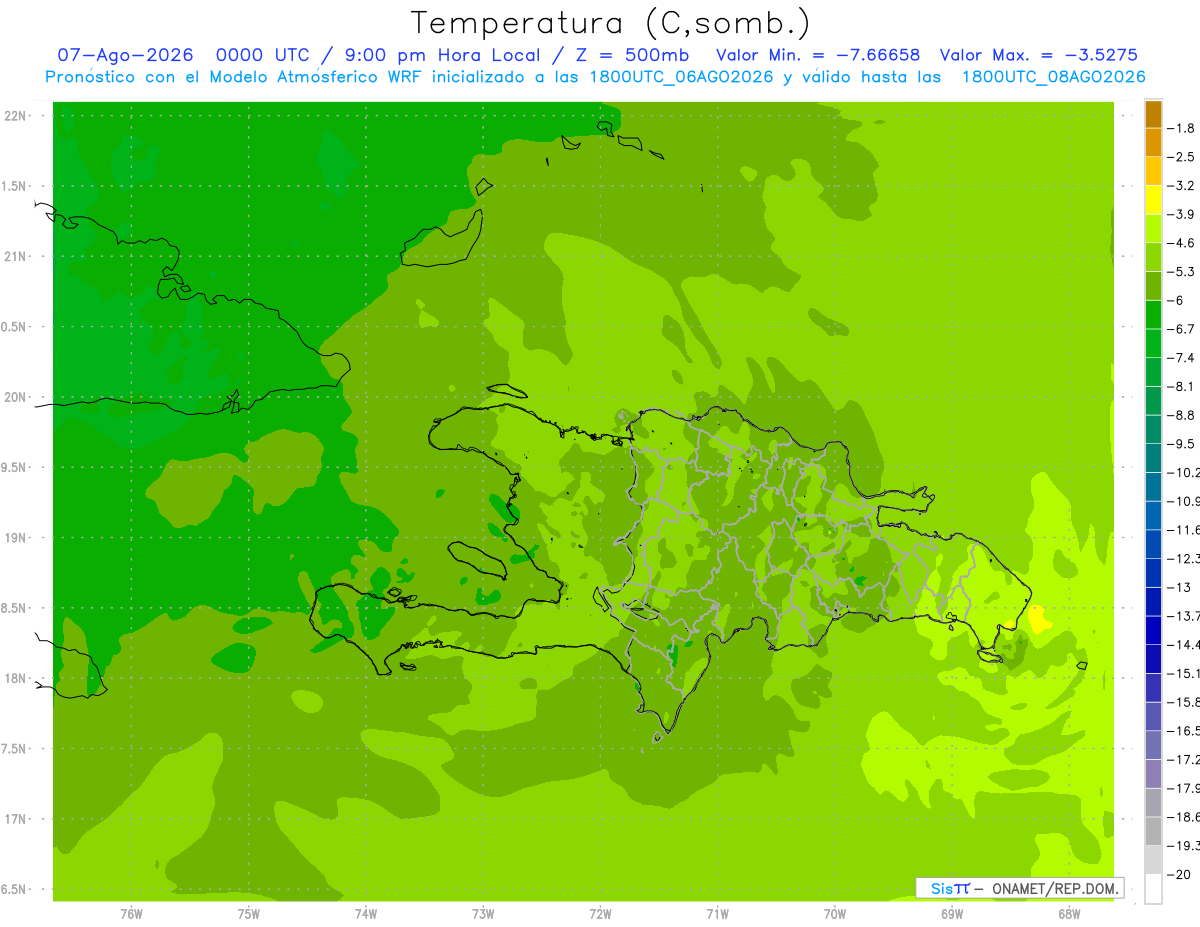Click the '76W' longitude axis label
The image size is (1200, 927).
pos(131,914)
